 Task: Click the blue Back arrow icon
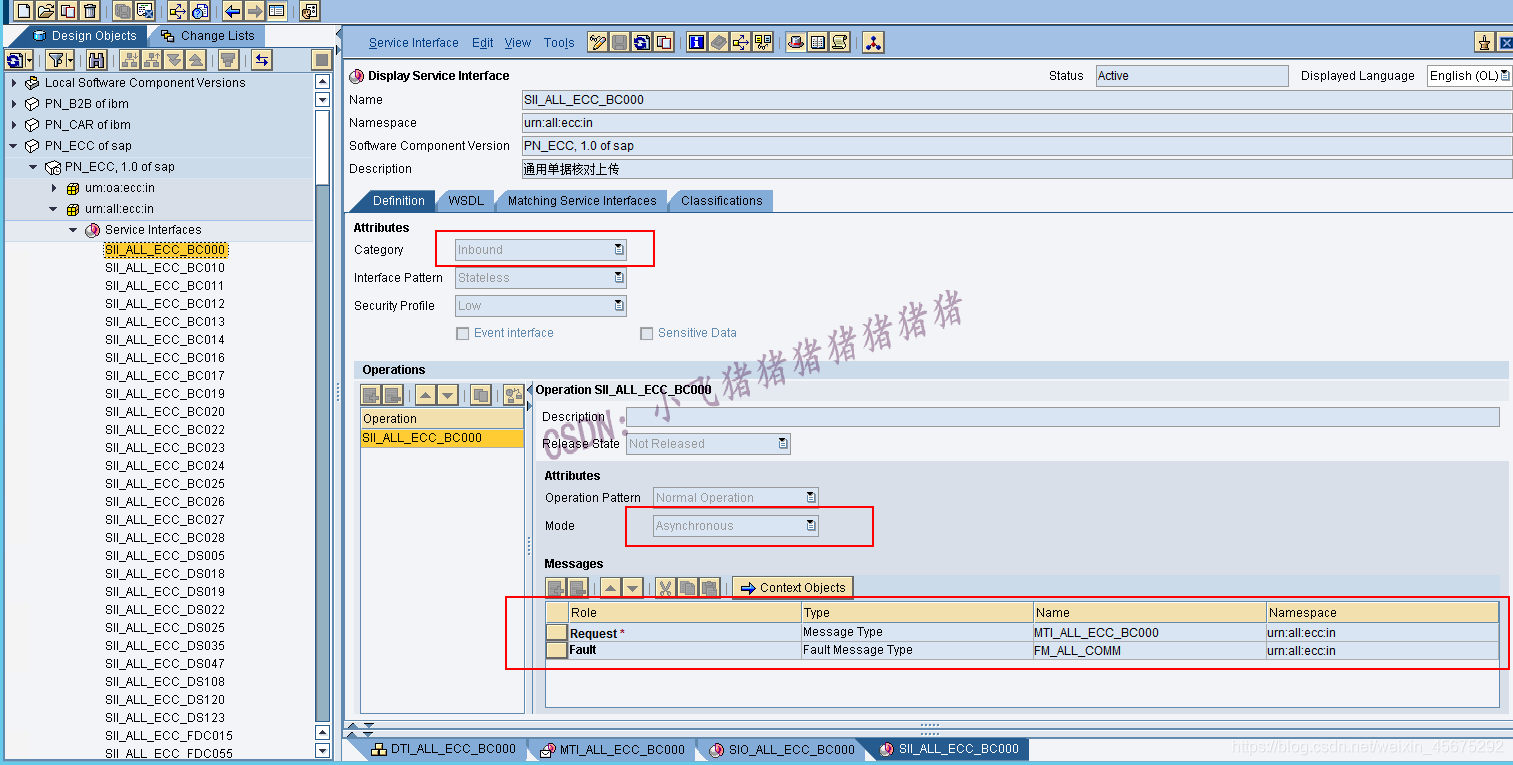[232, 11]
